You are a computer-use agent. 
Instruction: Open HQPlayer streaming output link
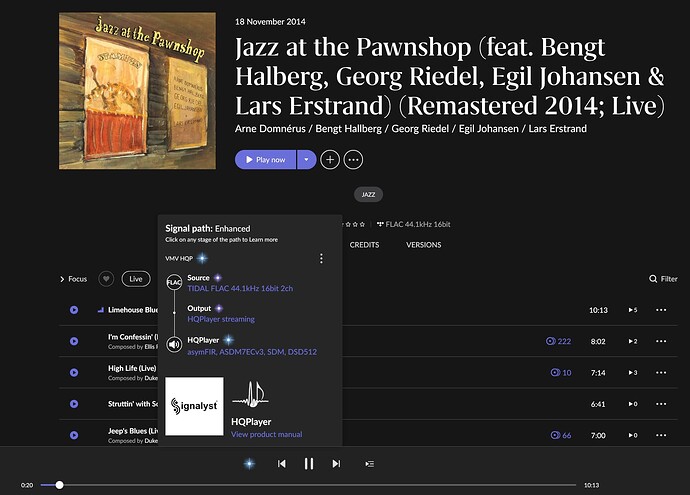(x=221, y=319)
